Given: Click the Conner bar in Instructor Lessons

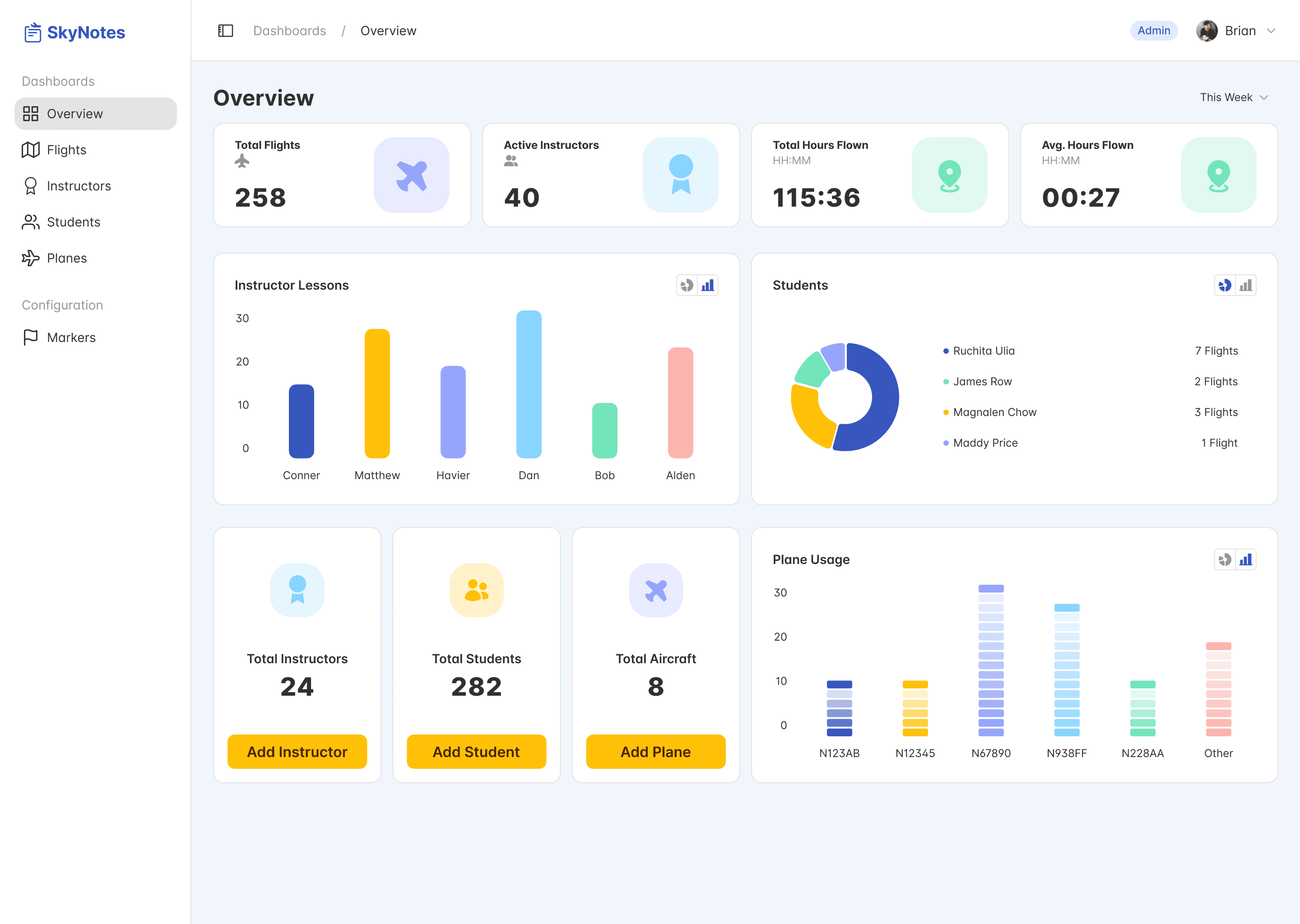Looking at the screenshot, I should point(301,421).
